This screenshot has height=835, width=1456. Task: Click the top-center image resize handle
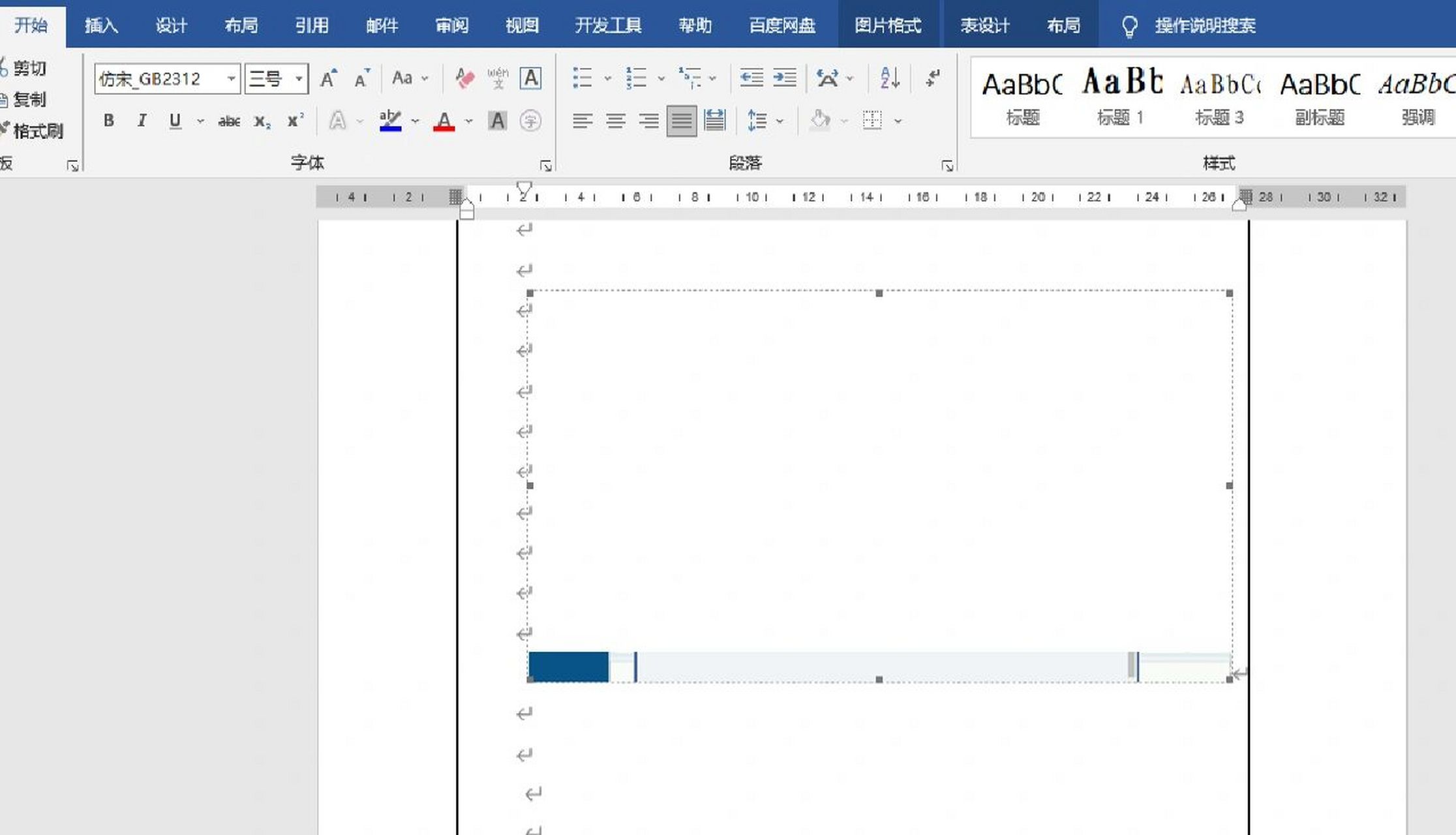pos(879,294)
